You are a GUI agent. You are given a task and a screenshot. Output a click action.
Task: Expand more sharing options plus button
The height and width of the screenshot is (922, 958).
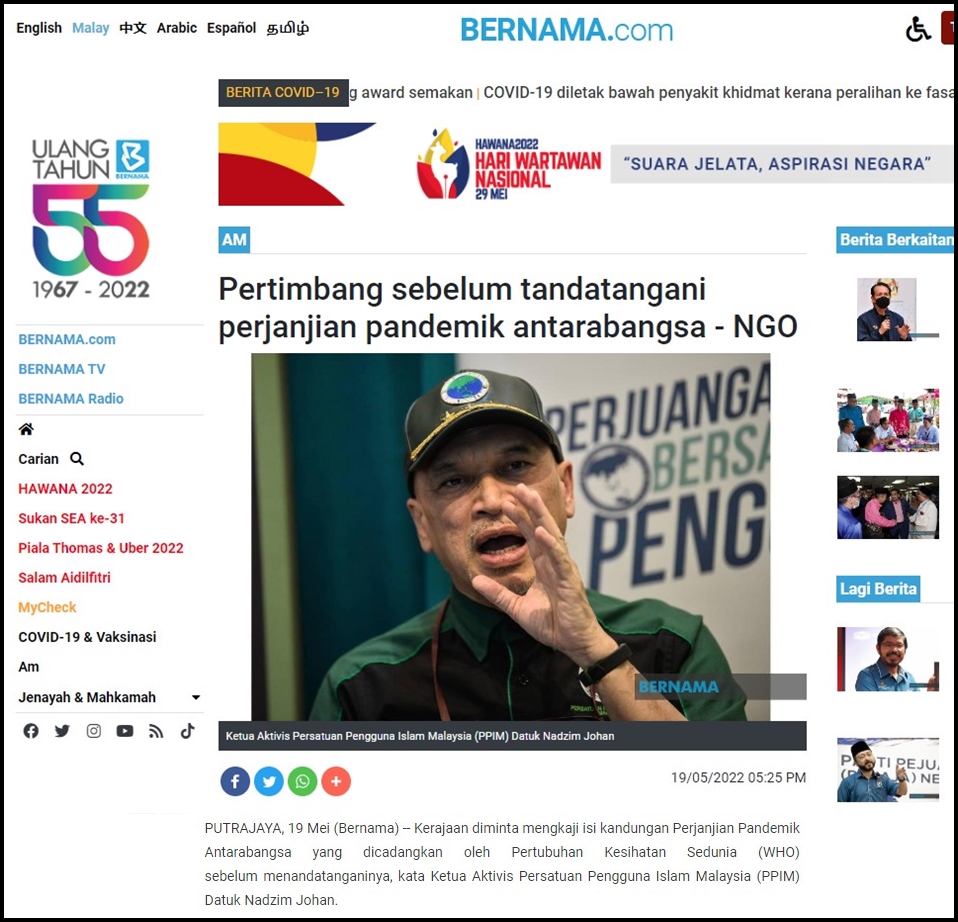pyautogui.click(x=336, y=781)
